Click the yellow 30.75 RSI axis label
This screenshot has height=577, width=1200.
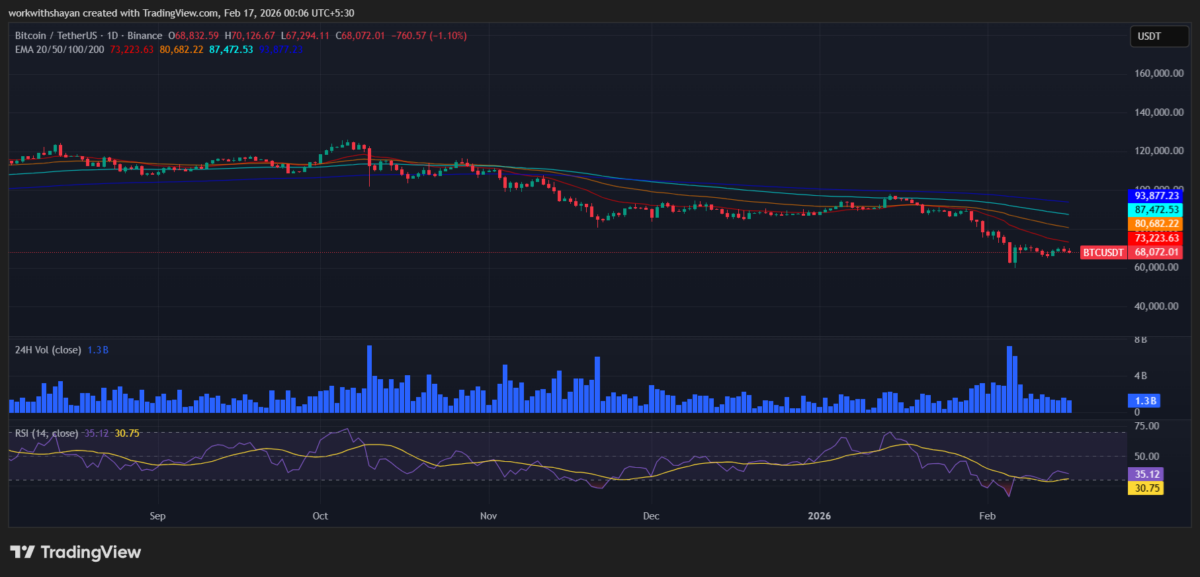[x=1146, y=487]
